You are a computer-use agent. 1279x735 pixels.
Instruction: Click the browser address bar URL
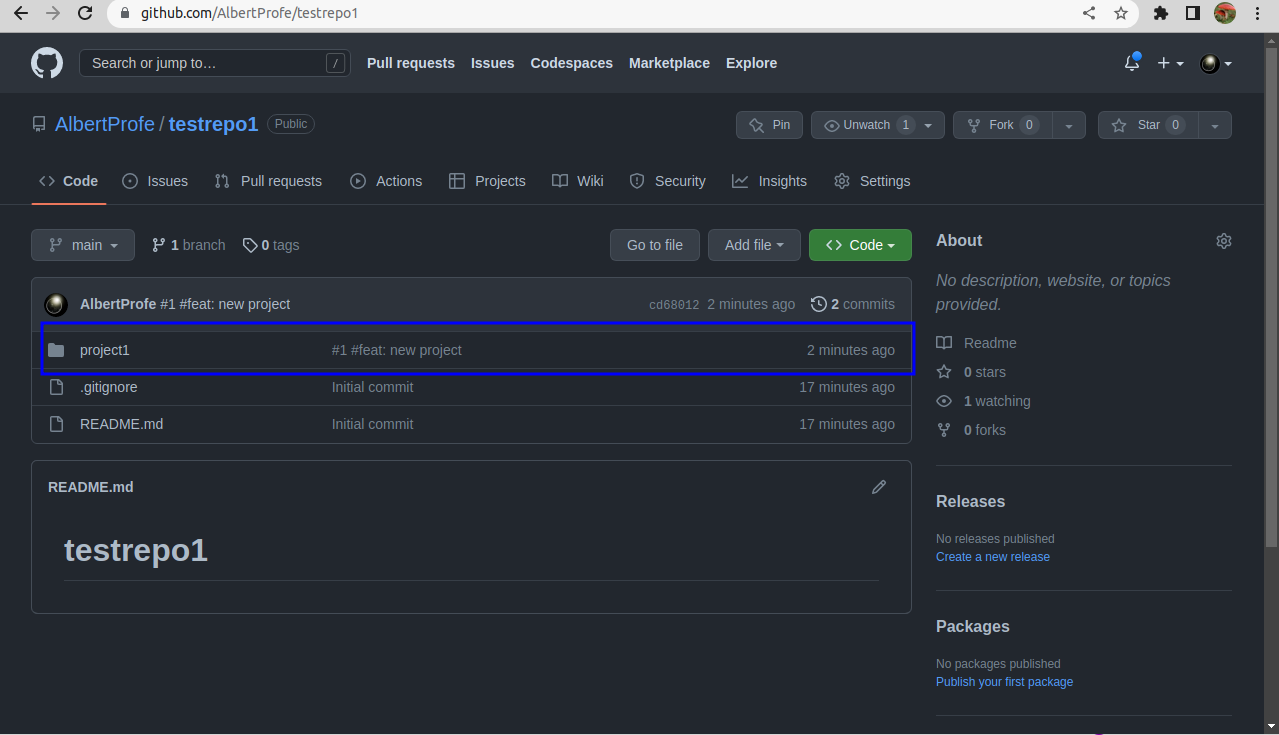tap(248, 14)
